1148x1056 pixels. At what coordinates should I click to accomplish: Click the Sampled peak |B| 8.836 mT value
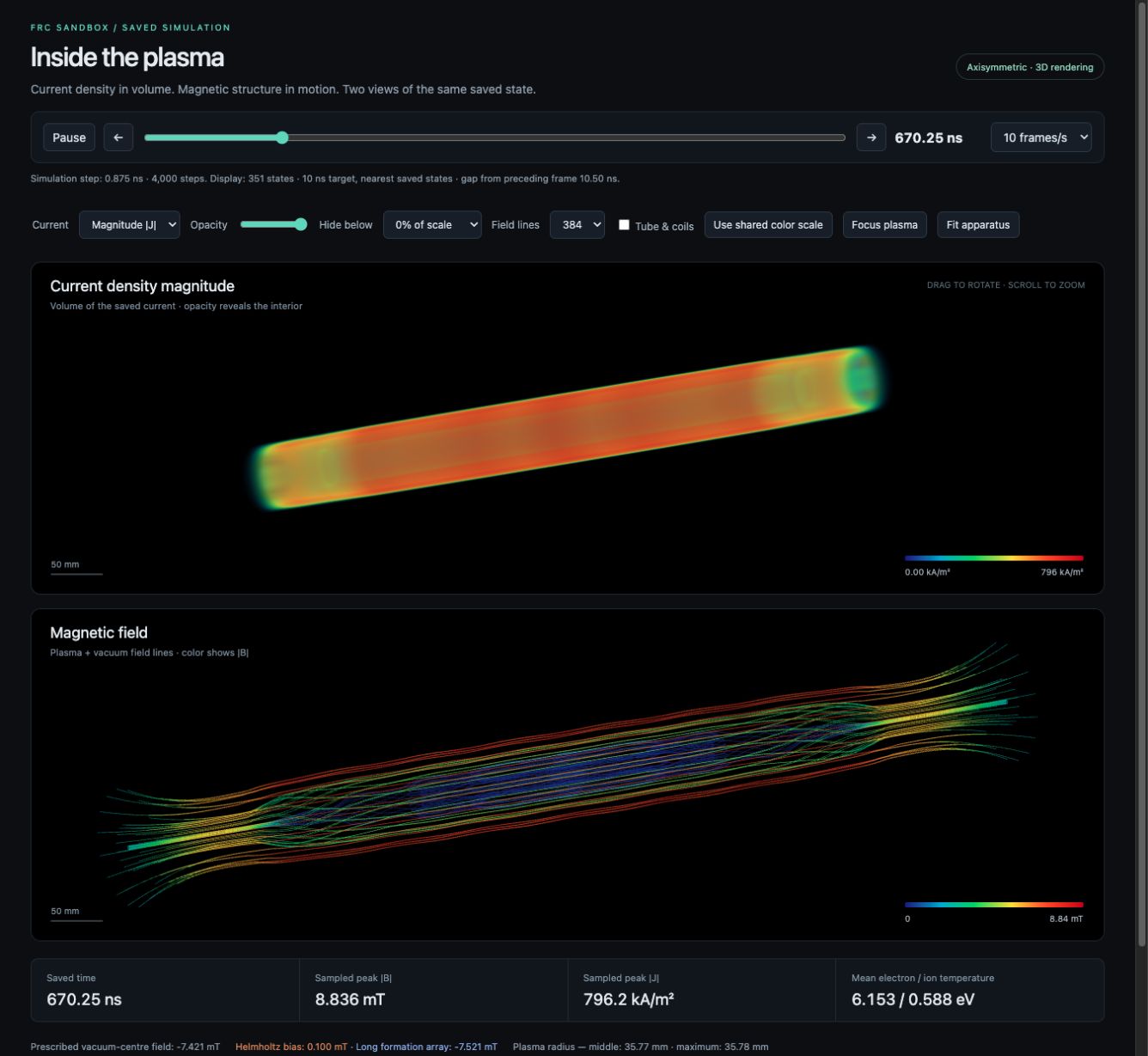(350, 999)
